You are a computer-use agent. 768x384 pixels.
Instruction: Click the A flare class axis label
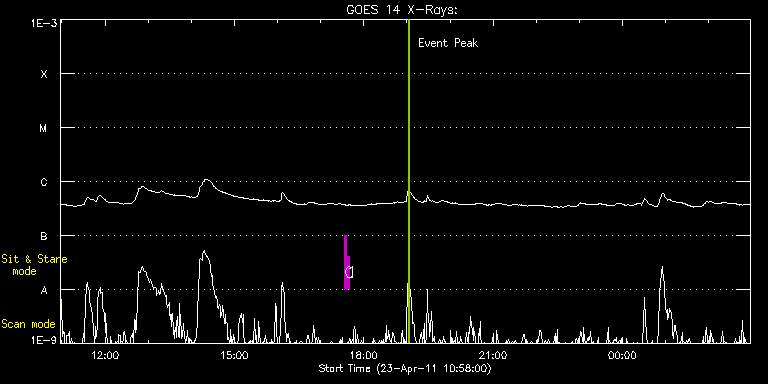44,290
